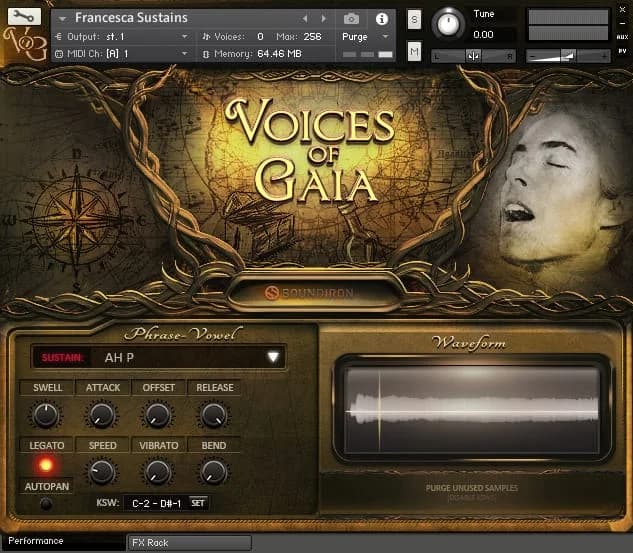
Task: Adjust the Bend knob
Action: (214, 471)
